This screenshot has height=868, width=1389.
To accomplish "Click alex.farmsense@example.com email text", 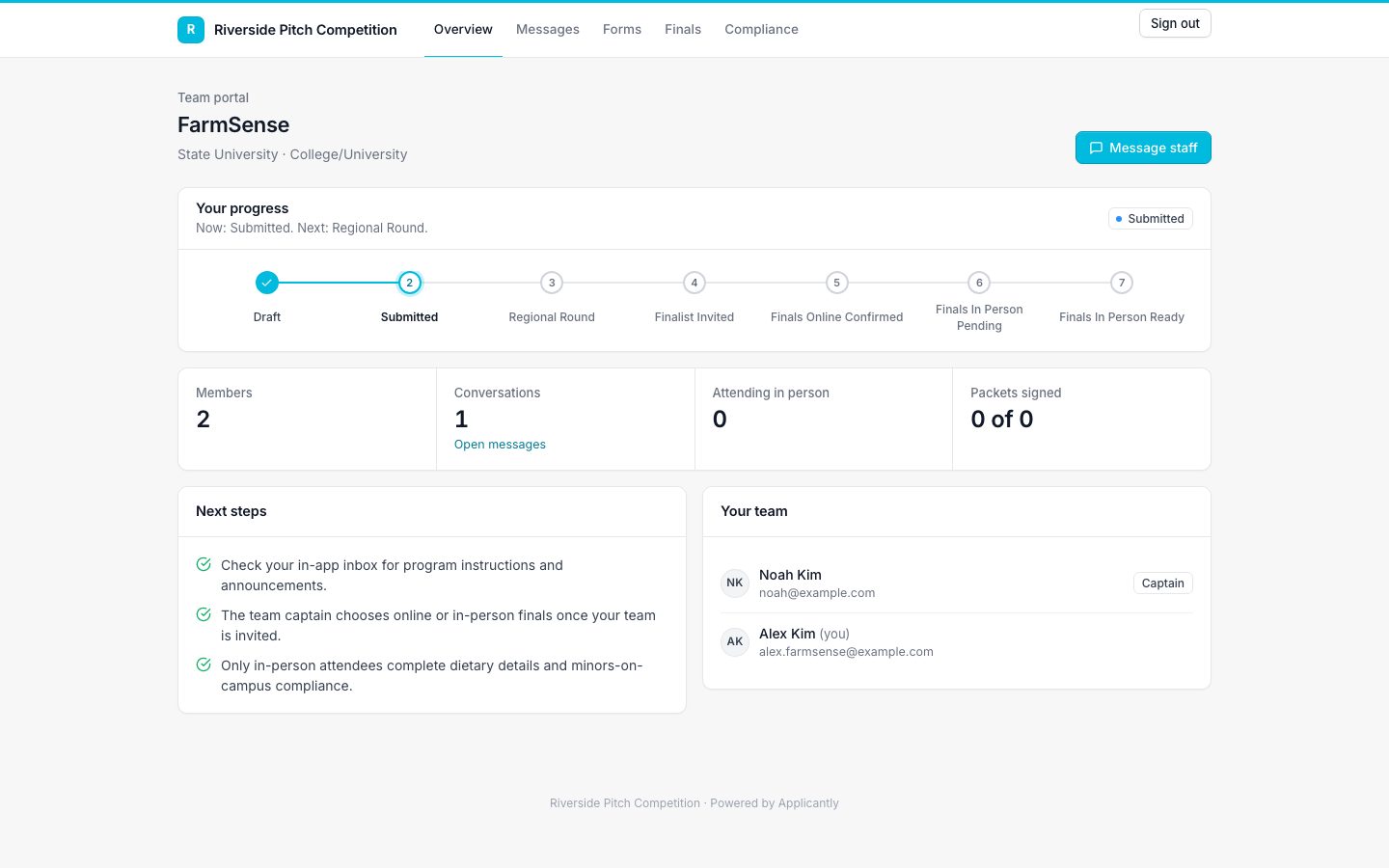I will coord(846,652).
